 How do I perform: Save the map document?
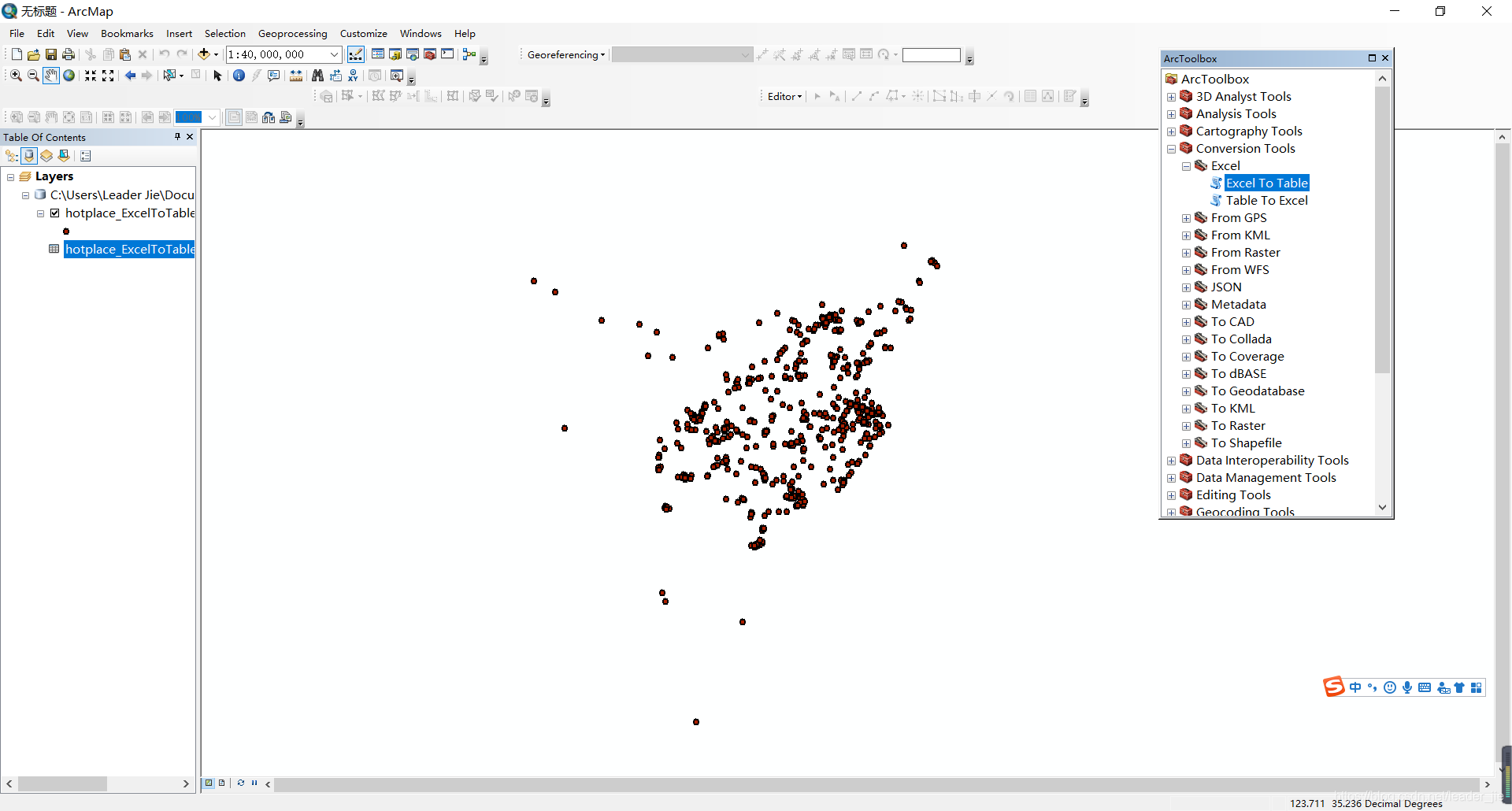coord(51,54)
